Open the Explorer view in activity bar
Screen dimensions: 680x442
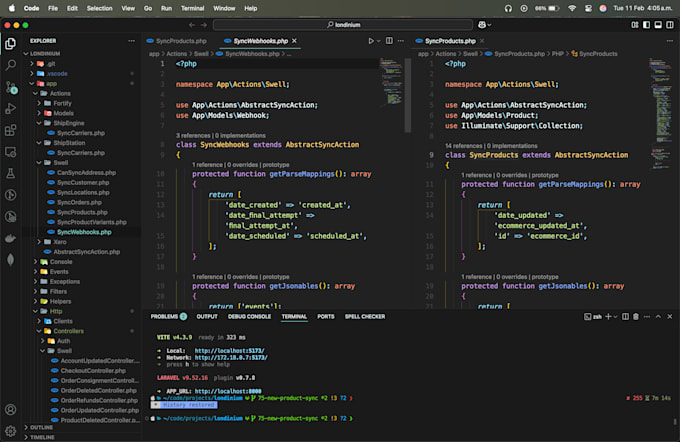tap(10, 43)
